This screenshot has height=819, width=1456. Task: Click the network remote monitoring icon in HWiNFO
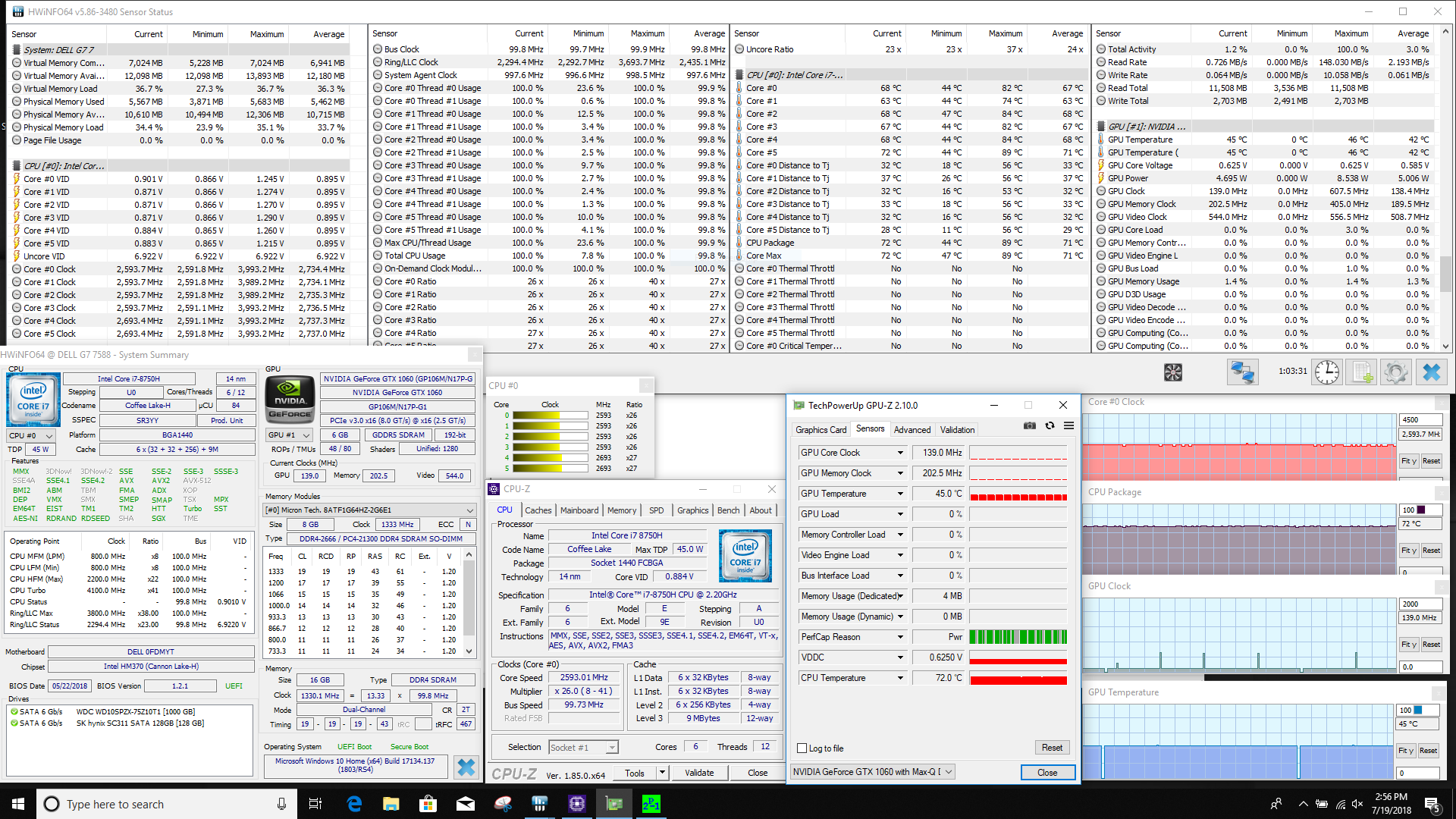[1242, 372]
